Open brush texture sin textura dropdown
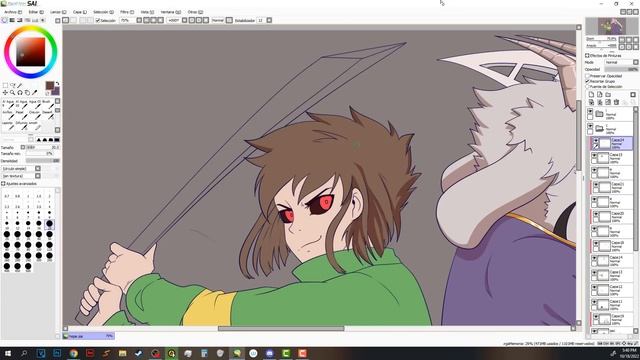Screen dimensions: 640x360 38,176
